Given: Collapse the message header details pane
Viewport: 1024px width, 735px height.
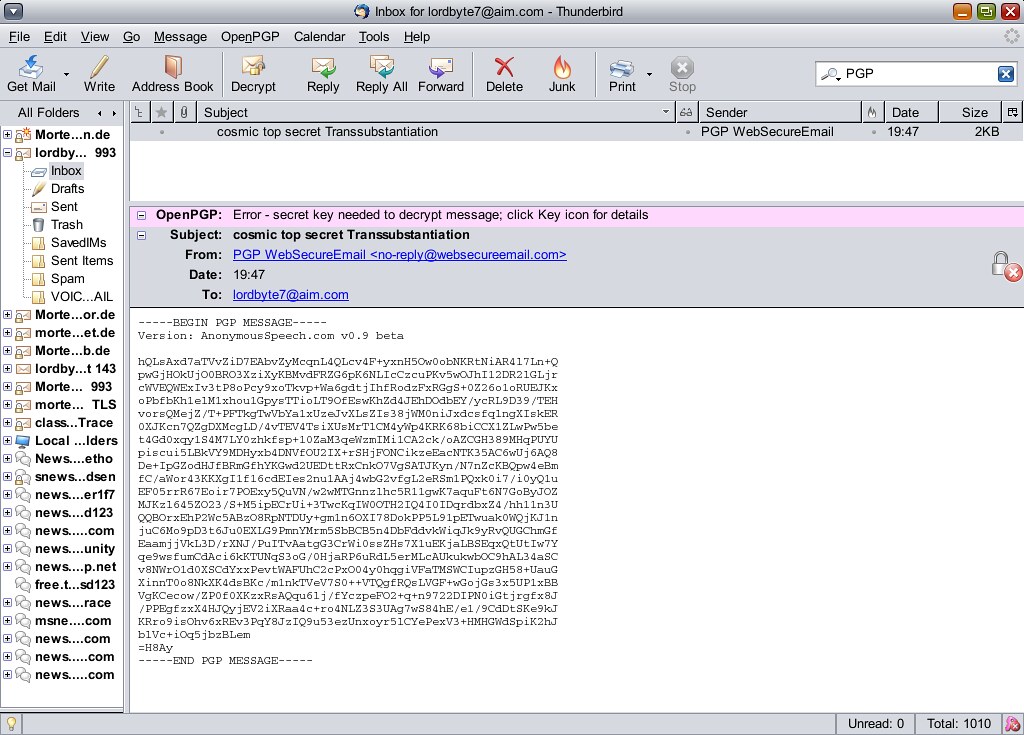Looking at the screenshot, I should (x=139, y=235).
